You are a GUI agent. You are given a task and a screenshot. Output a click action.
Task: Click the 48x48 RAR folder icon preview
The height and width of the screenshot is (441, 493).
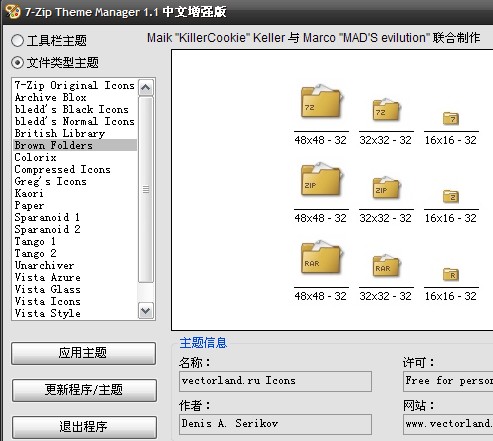pyautogui.click(x=321, y=257)
